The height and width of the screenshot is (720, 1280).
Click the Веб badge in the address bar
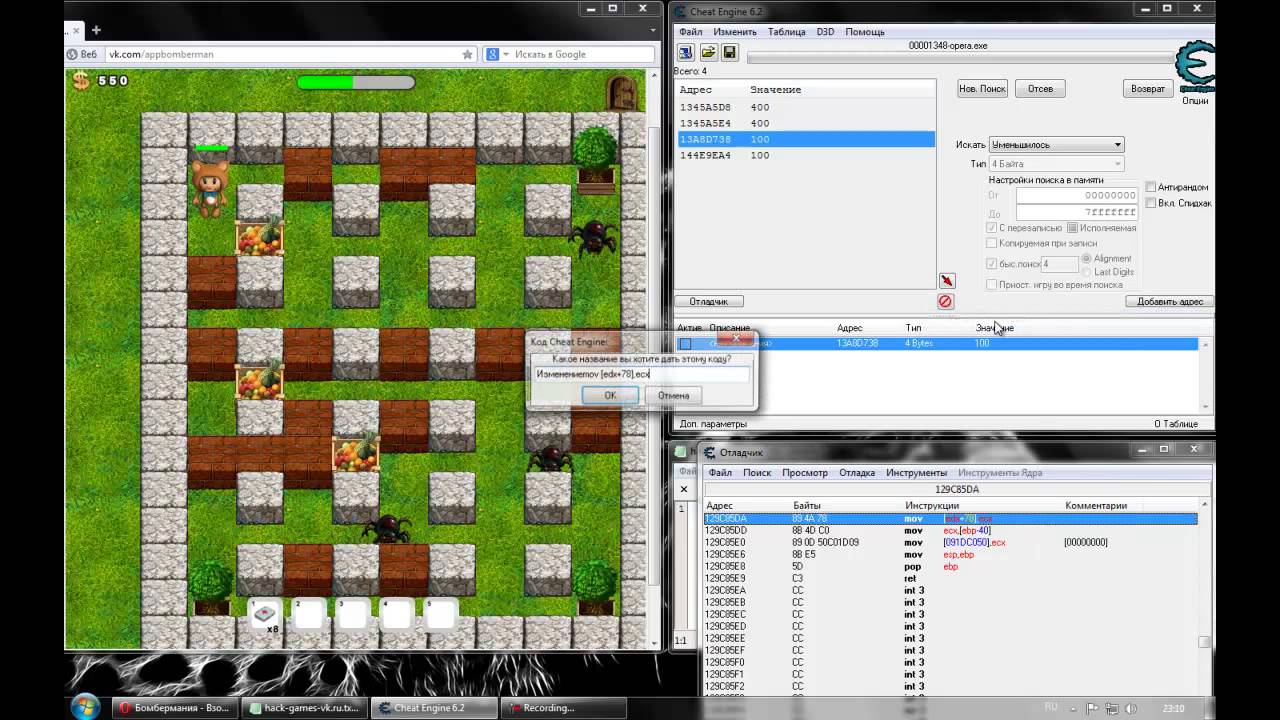[x=83, y=54]
